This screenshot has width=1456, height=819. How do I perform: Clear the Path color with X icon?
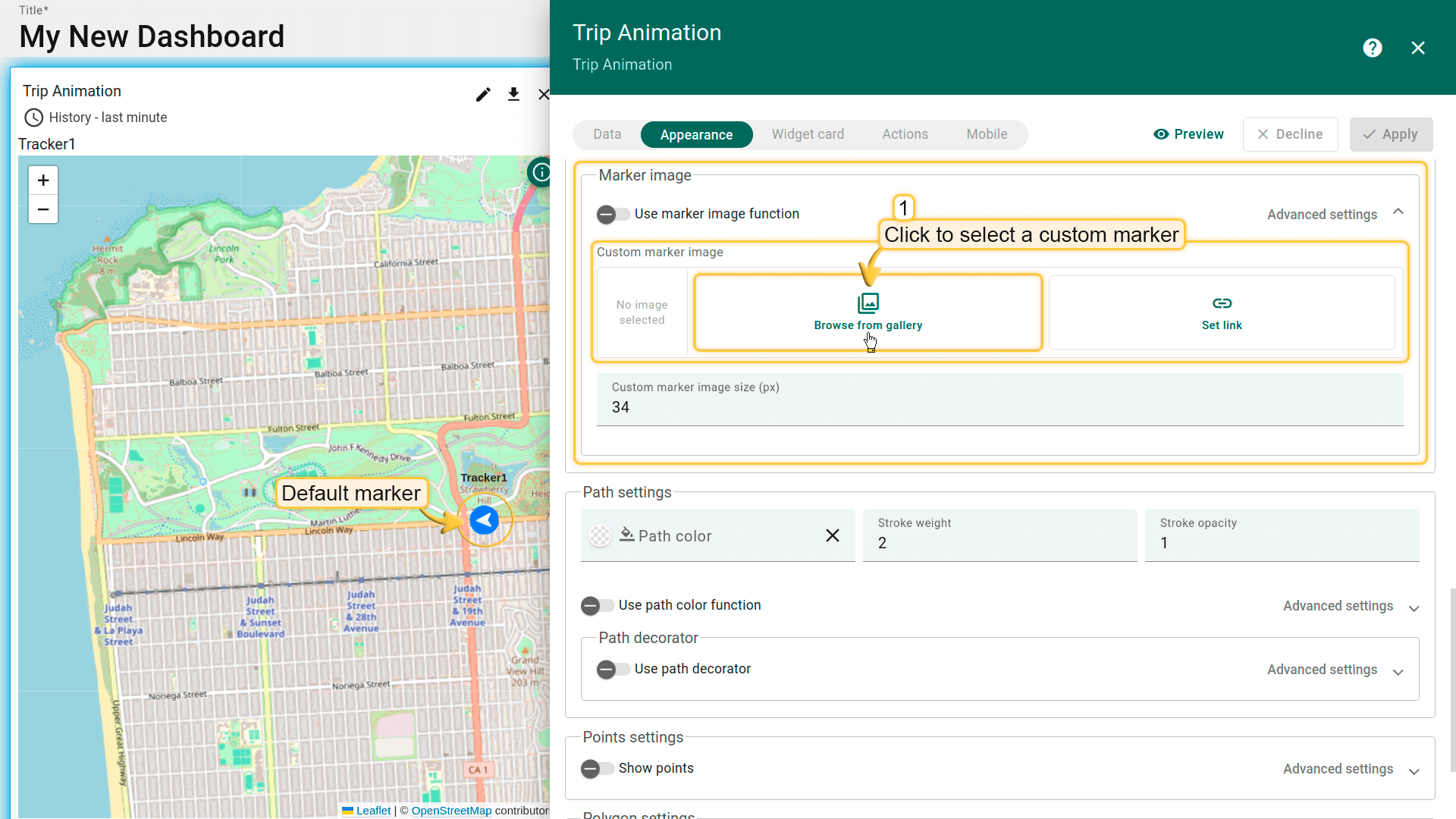click(833, 535)
